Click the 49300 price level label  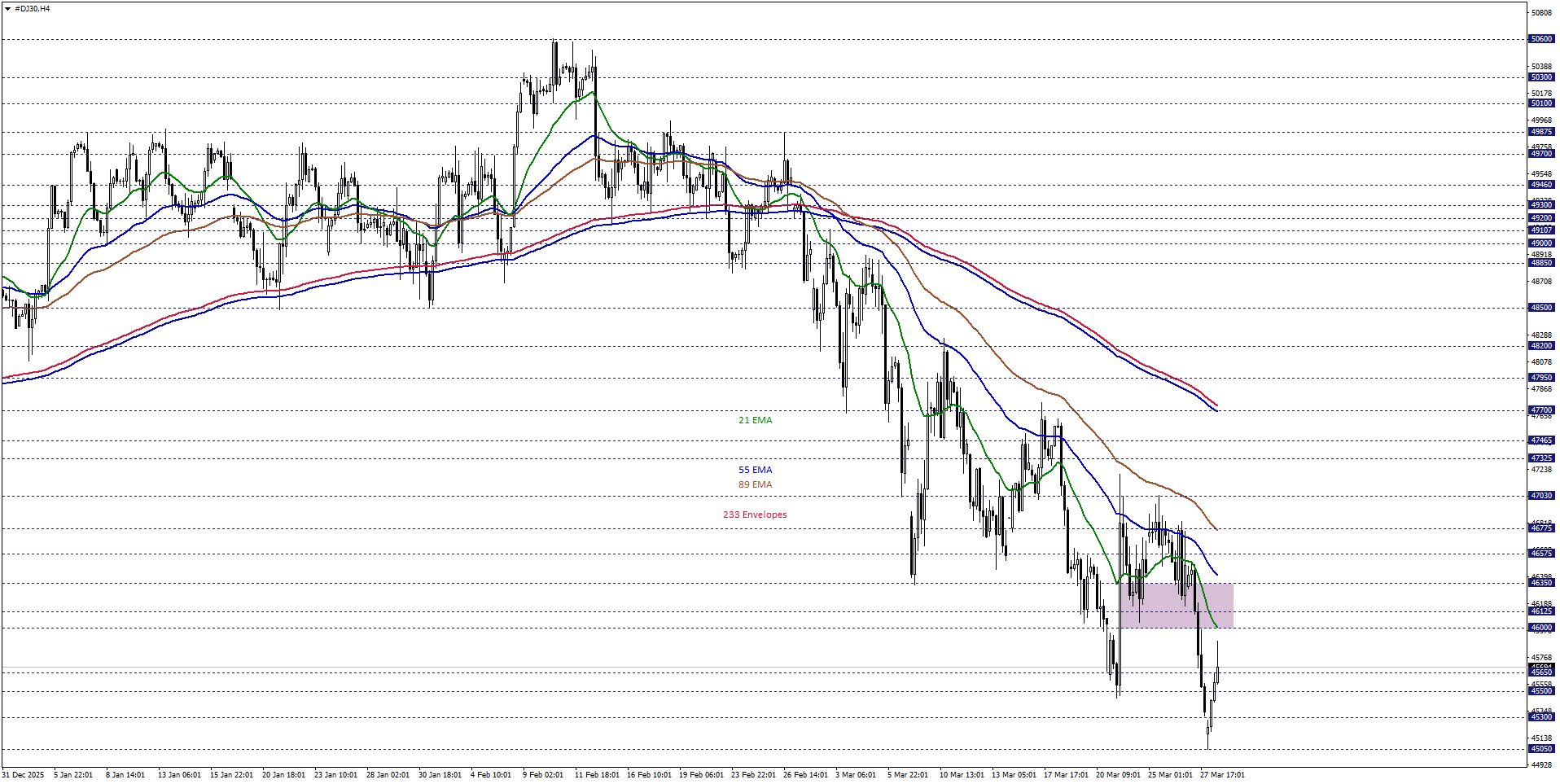(1541, 205)
